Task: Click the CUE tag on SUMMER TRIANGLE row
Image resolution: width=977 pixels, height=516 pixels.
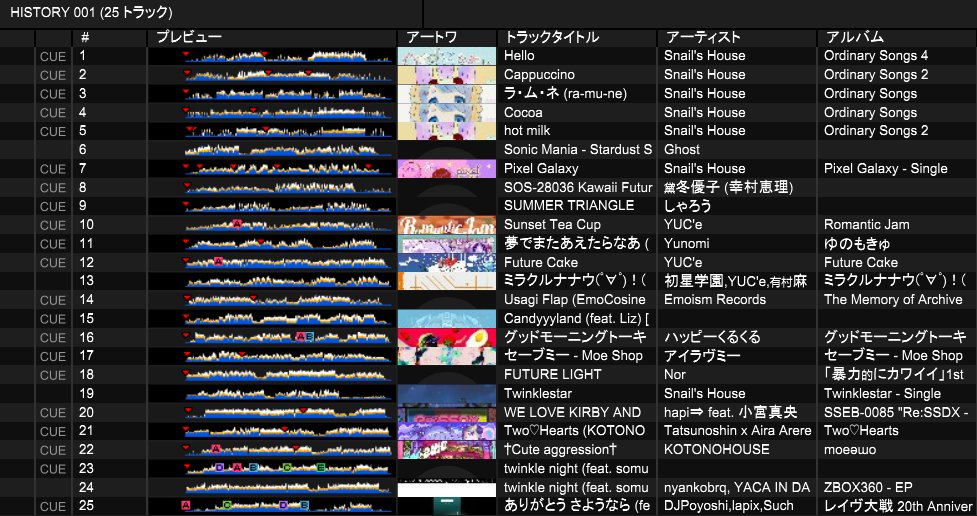Action: pyautogui.click(x=53, y=206)
